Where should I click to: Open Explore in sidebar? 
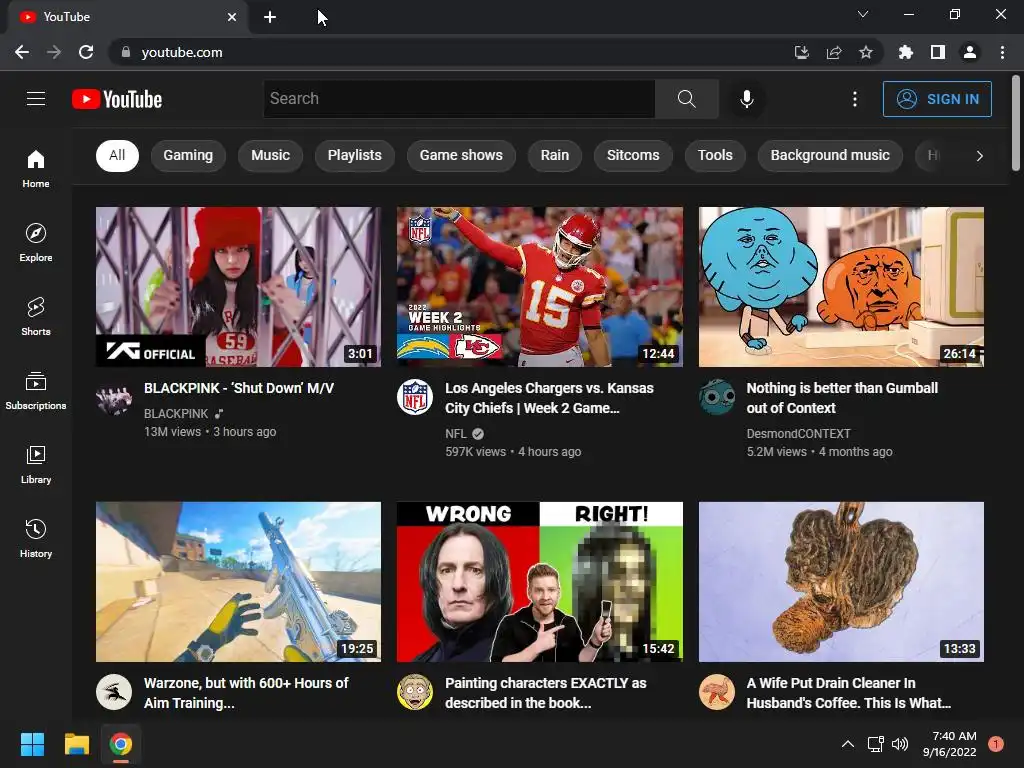(x=36, y=242)
